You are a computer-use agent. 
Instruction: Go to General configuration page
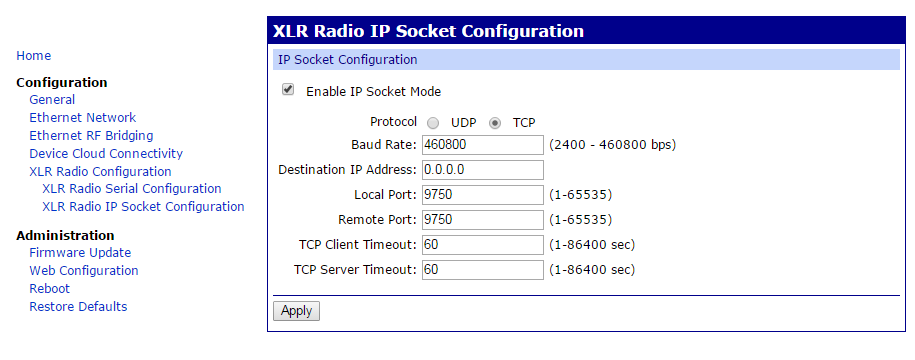[52, 100]
